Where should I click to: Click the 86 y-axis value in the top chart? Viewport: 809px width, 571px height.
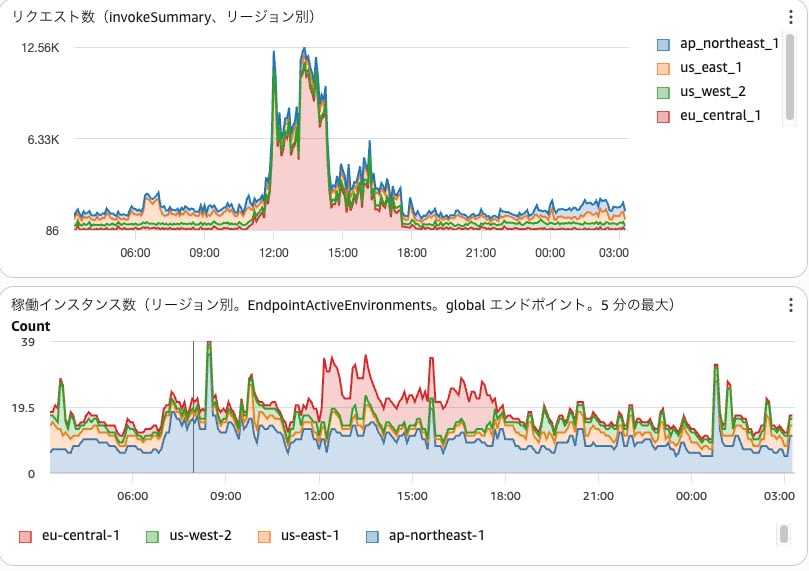click(x=52, y=231)
